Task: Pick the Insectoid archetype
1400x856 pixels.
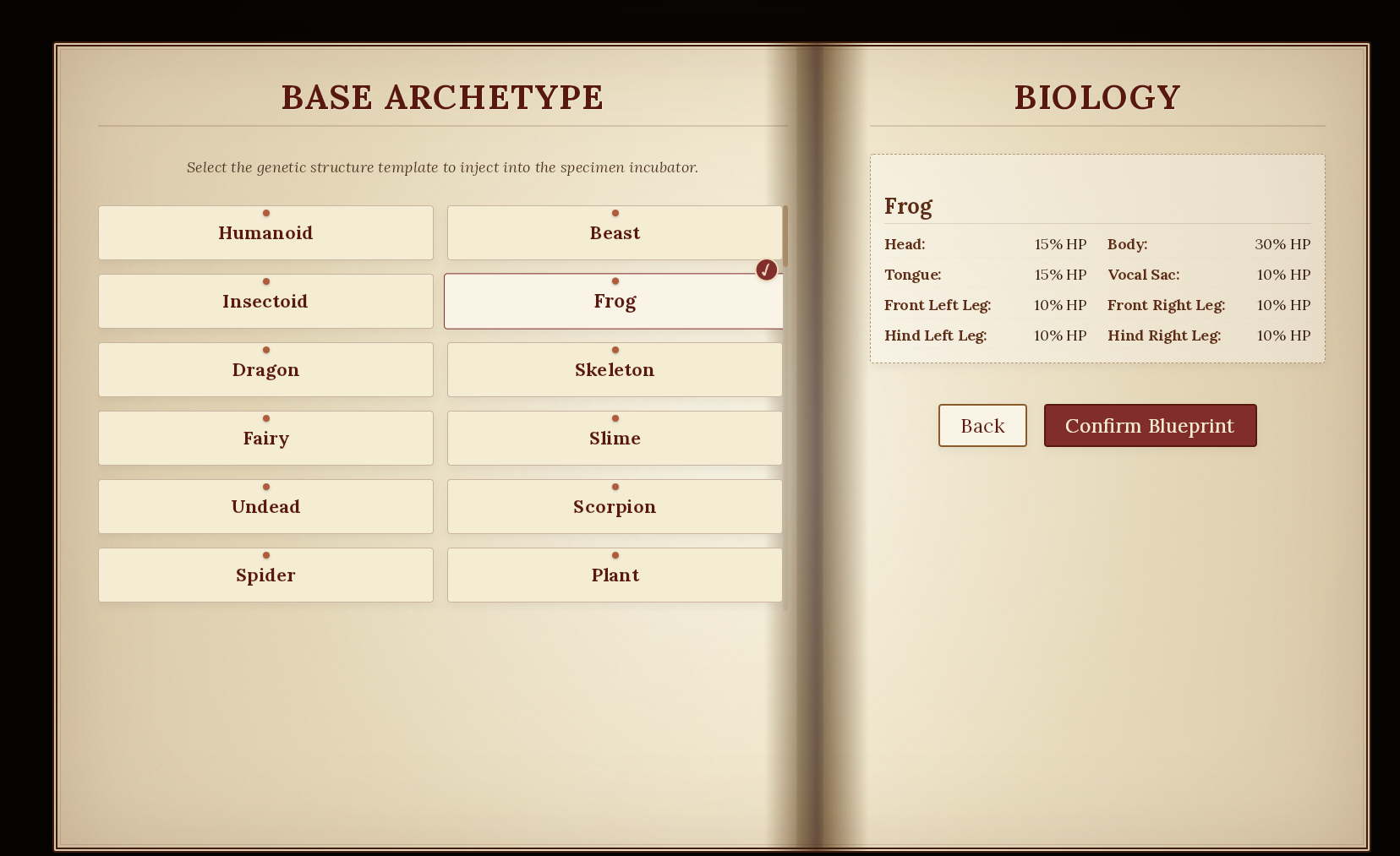Action: click(265, 301)
